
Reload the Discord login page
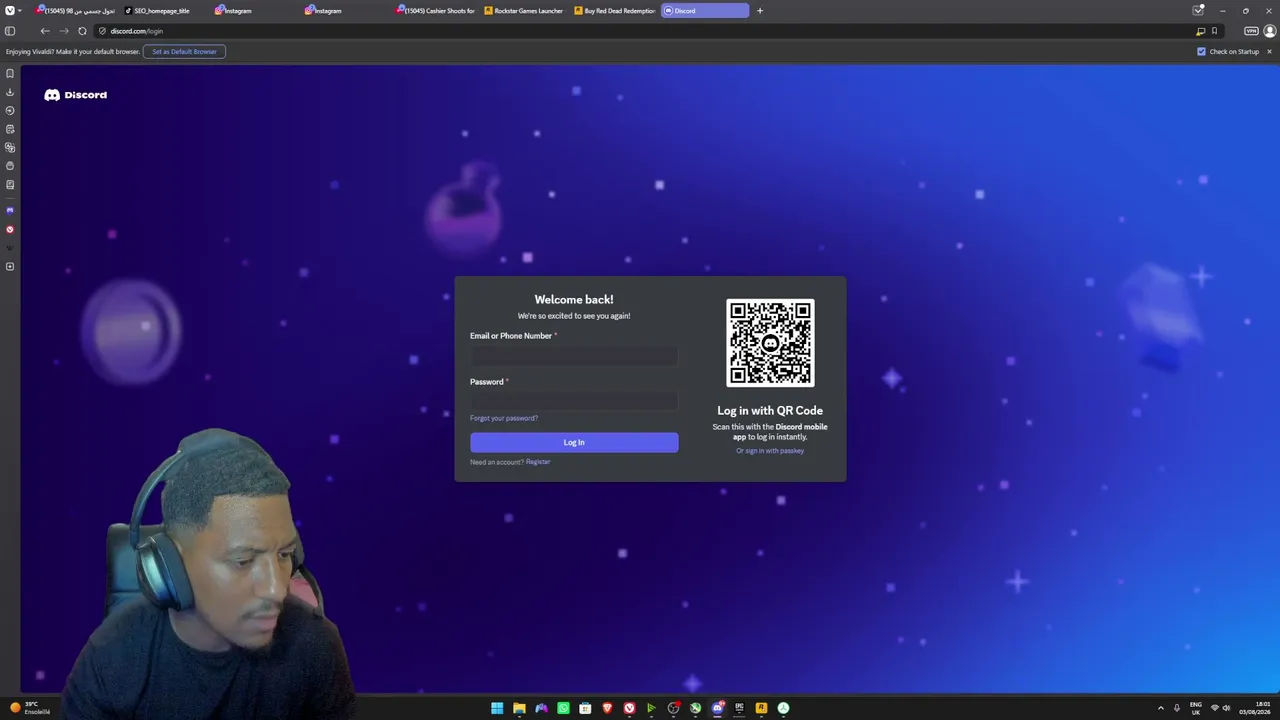tap(82, 31)
